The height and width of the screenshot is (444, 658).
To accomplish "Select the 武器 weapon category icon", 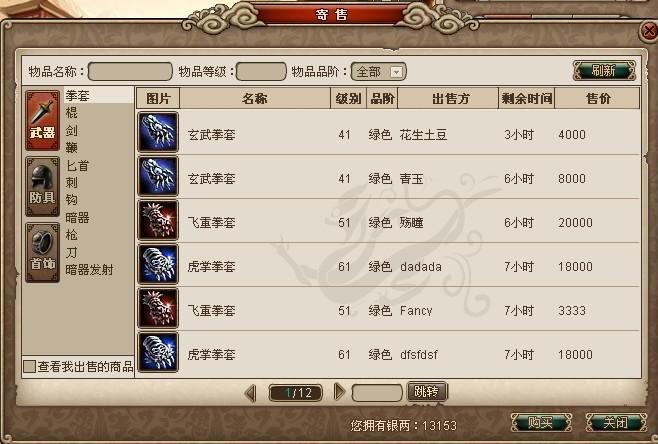I will 42,120.
